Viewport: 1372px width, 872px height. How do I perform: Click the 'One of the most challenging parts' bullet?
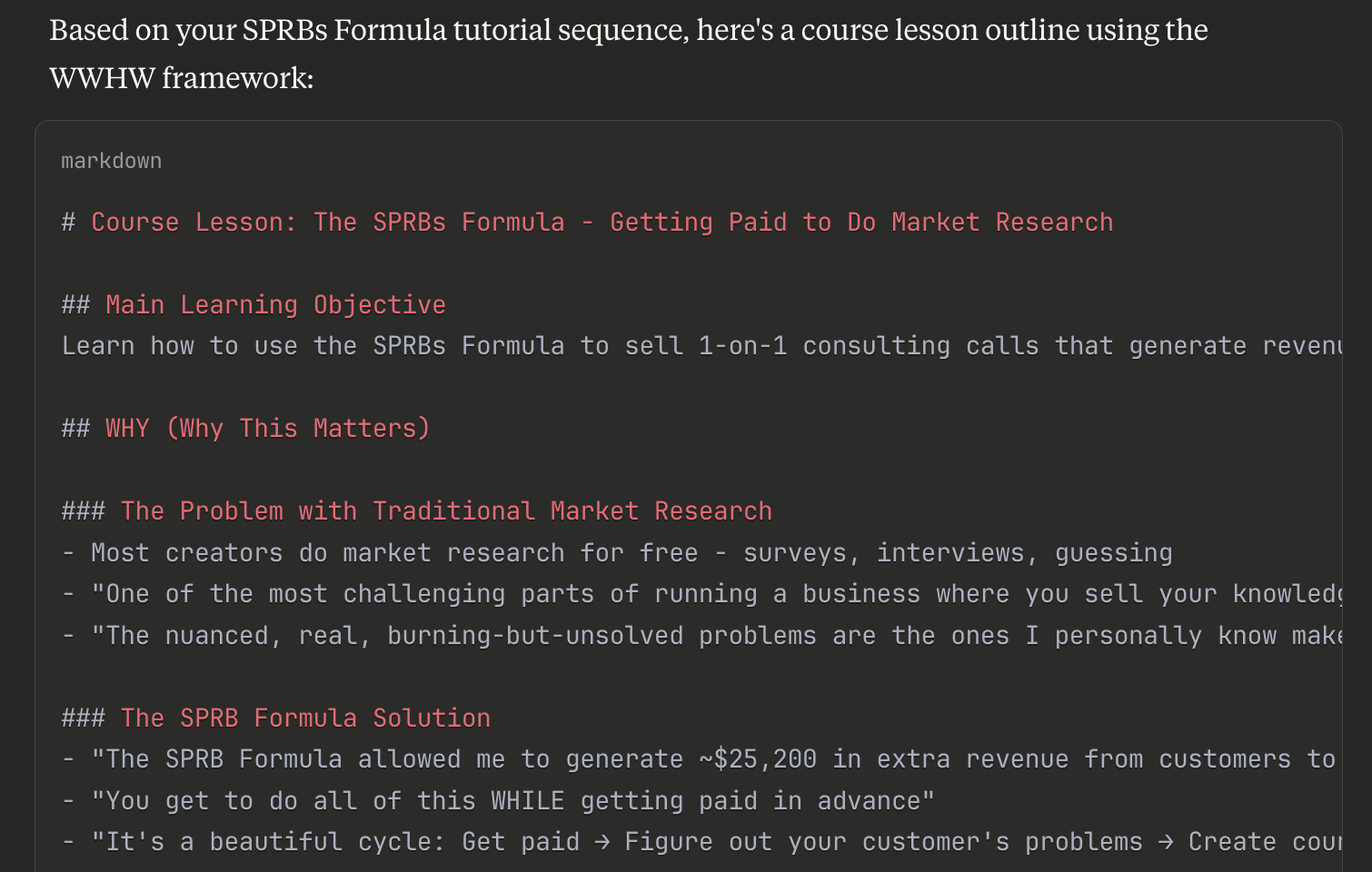[701, 594]
